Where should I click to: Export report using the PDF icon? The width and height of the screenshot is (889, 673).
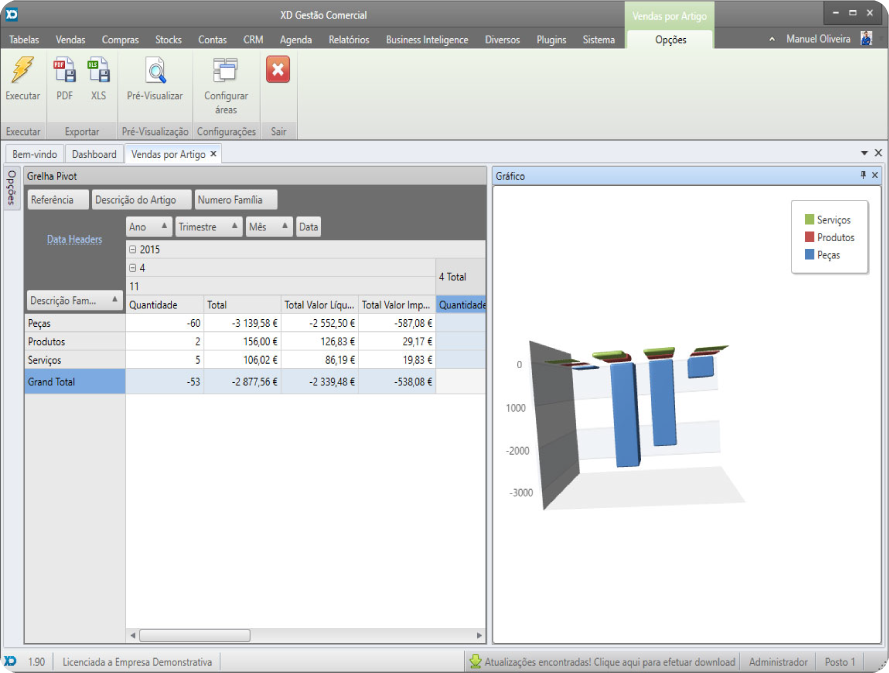pyautogui.click(x=65, y=70)
